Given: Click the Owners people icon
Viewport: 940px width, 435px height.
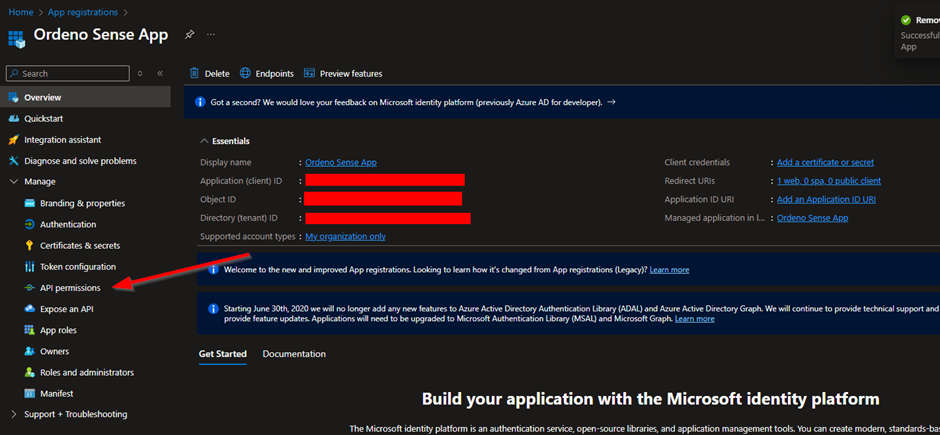Looking at the screenshot, I should coord(29,351).
